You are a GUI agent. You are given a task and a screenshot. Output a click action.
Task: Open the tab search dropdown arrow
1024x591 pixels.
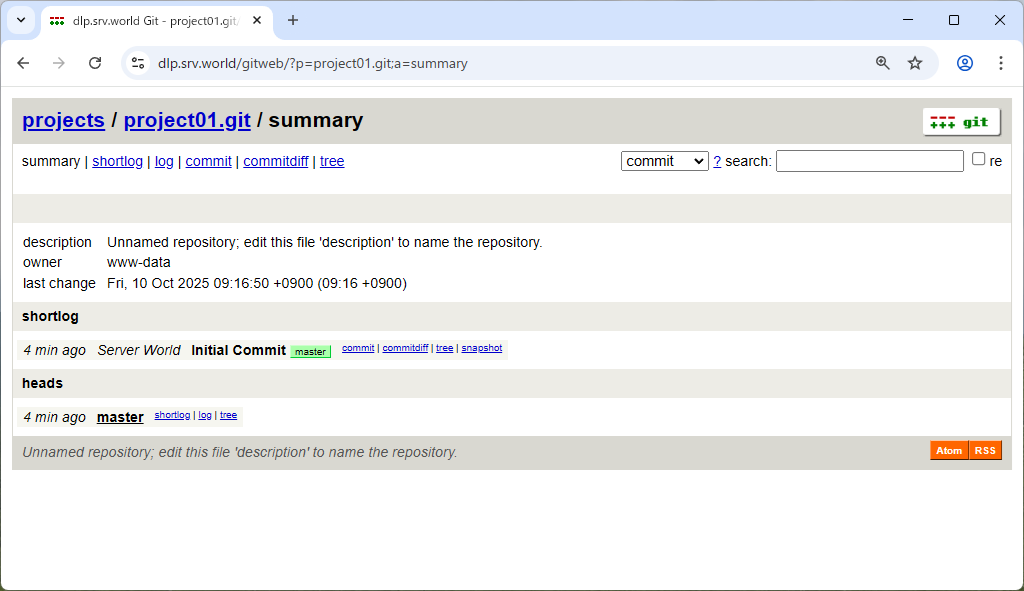pyautogui.click(x=21, y=20)
